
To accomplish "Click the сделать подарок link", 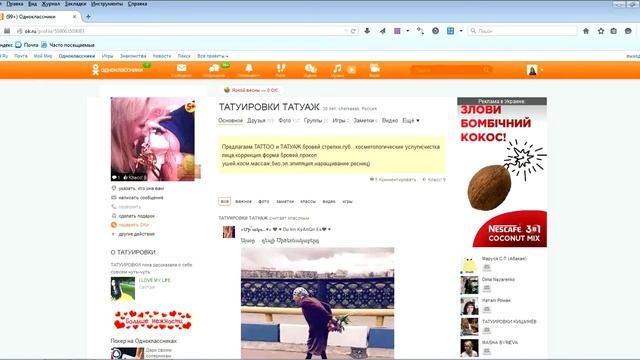I will click(136, 216).
